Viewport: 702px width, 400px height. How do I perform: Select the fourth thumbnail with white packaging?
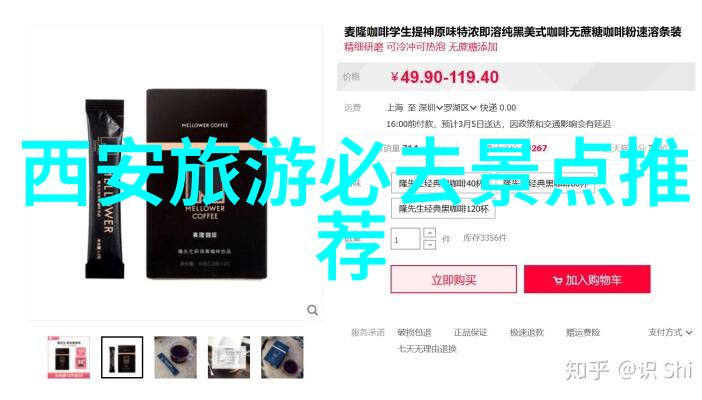click(229, 357)
